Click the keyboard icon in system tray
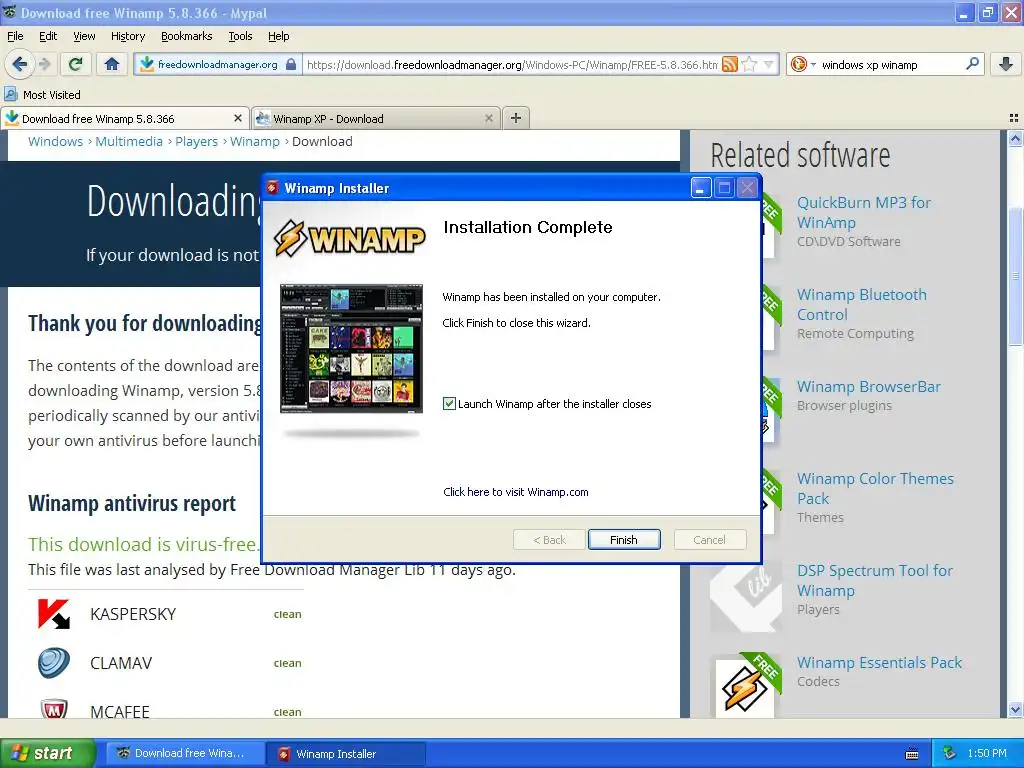Image resolution: width=1024 pixels, height=768 pixels. (x=912, y=754)
